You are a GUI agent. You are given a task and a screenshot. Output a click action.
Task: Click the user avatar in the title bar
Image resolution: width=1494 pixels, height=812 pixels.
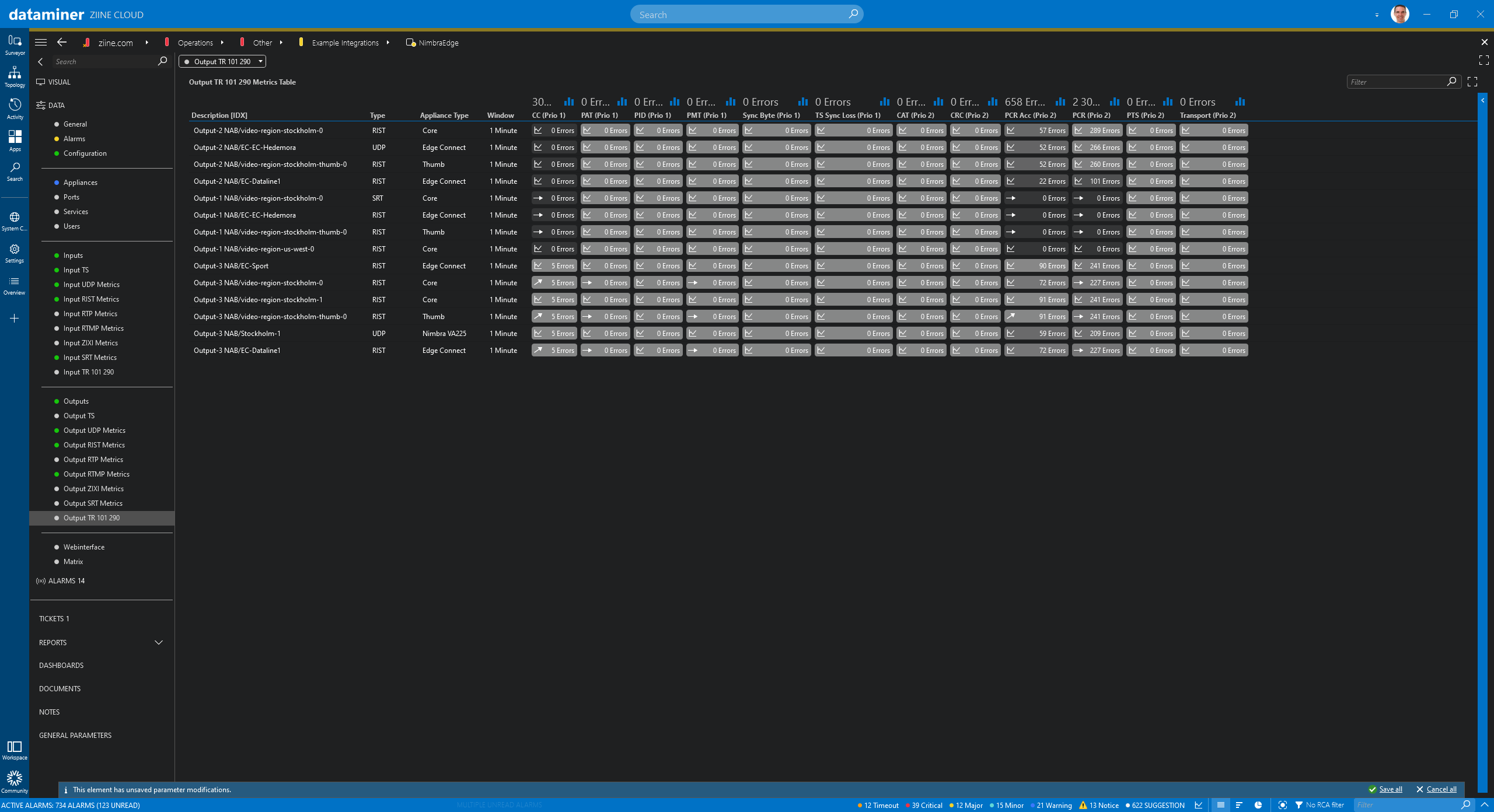tap(1400, 14)
